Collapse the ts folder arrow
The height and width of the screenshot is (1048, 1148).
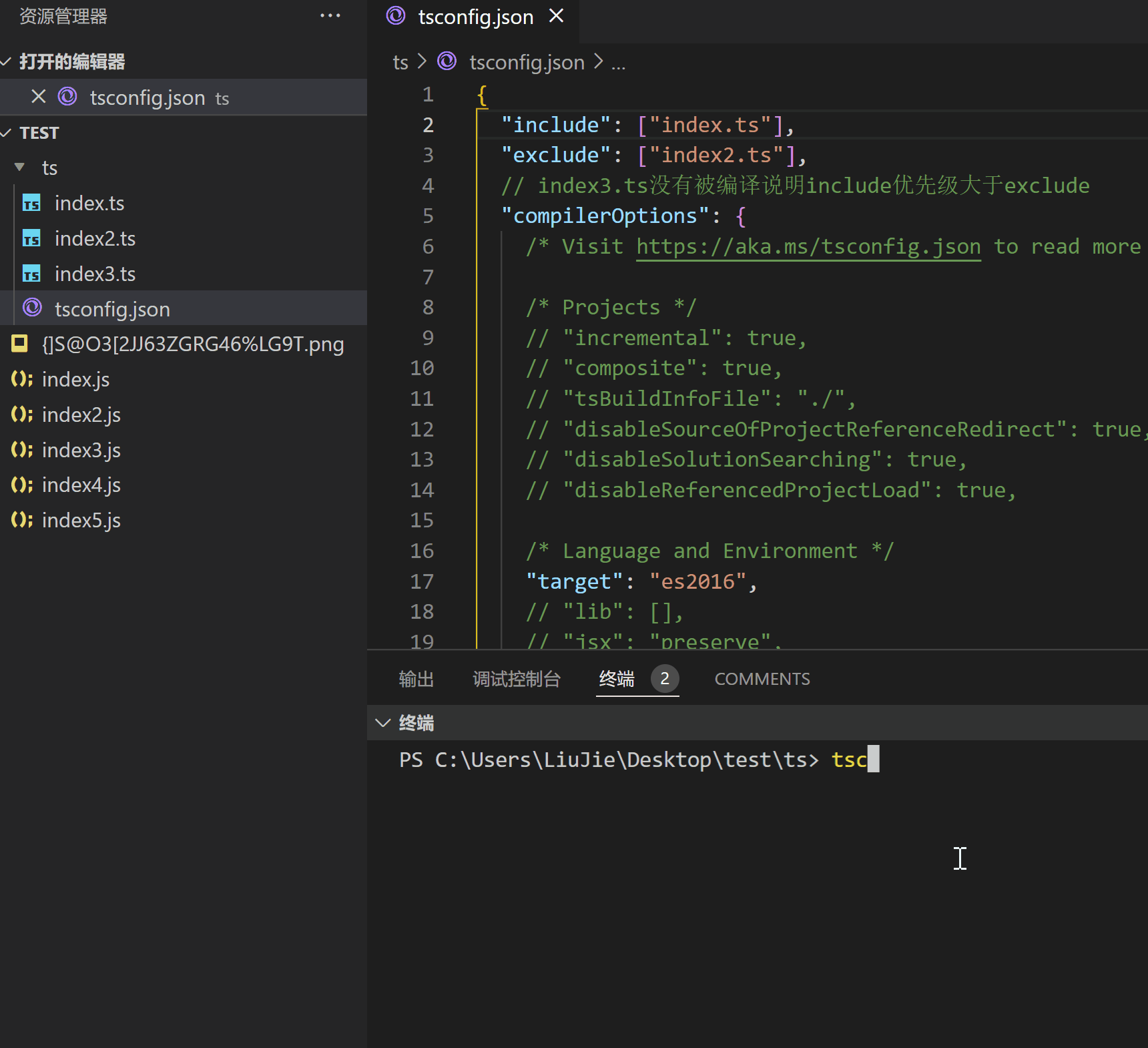click(x=19, y=167)
